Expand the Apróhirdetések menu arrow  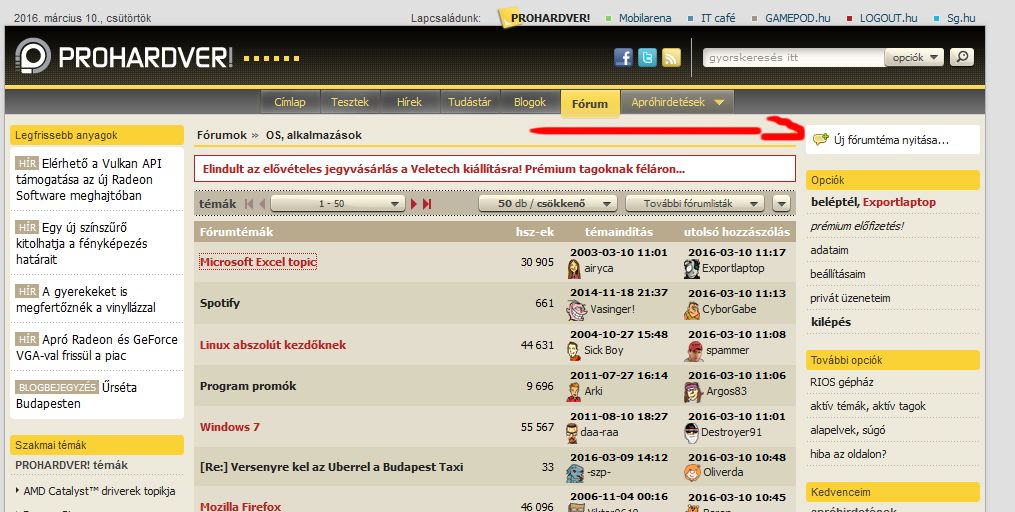click(719, 102)
